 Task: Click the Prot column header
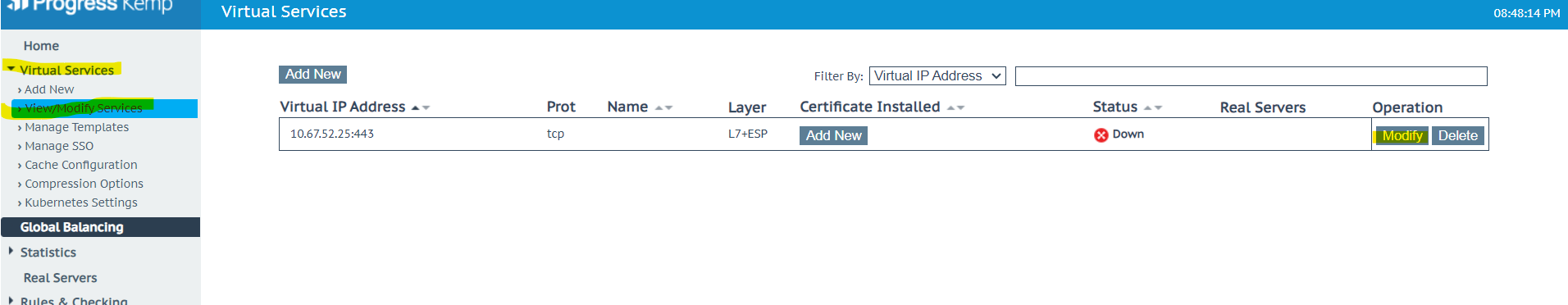coord(561,107)
